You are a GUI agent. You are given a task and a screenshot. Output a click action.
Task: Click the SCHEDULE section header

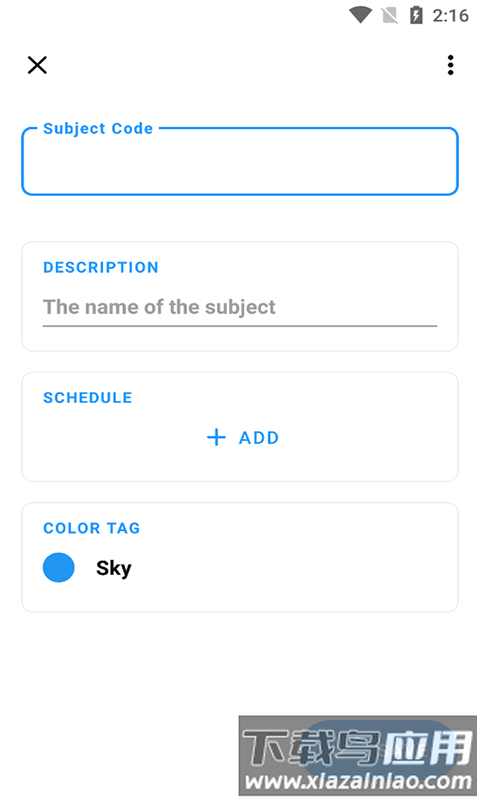88,397
